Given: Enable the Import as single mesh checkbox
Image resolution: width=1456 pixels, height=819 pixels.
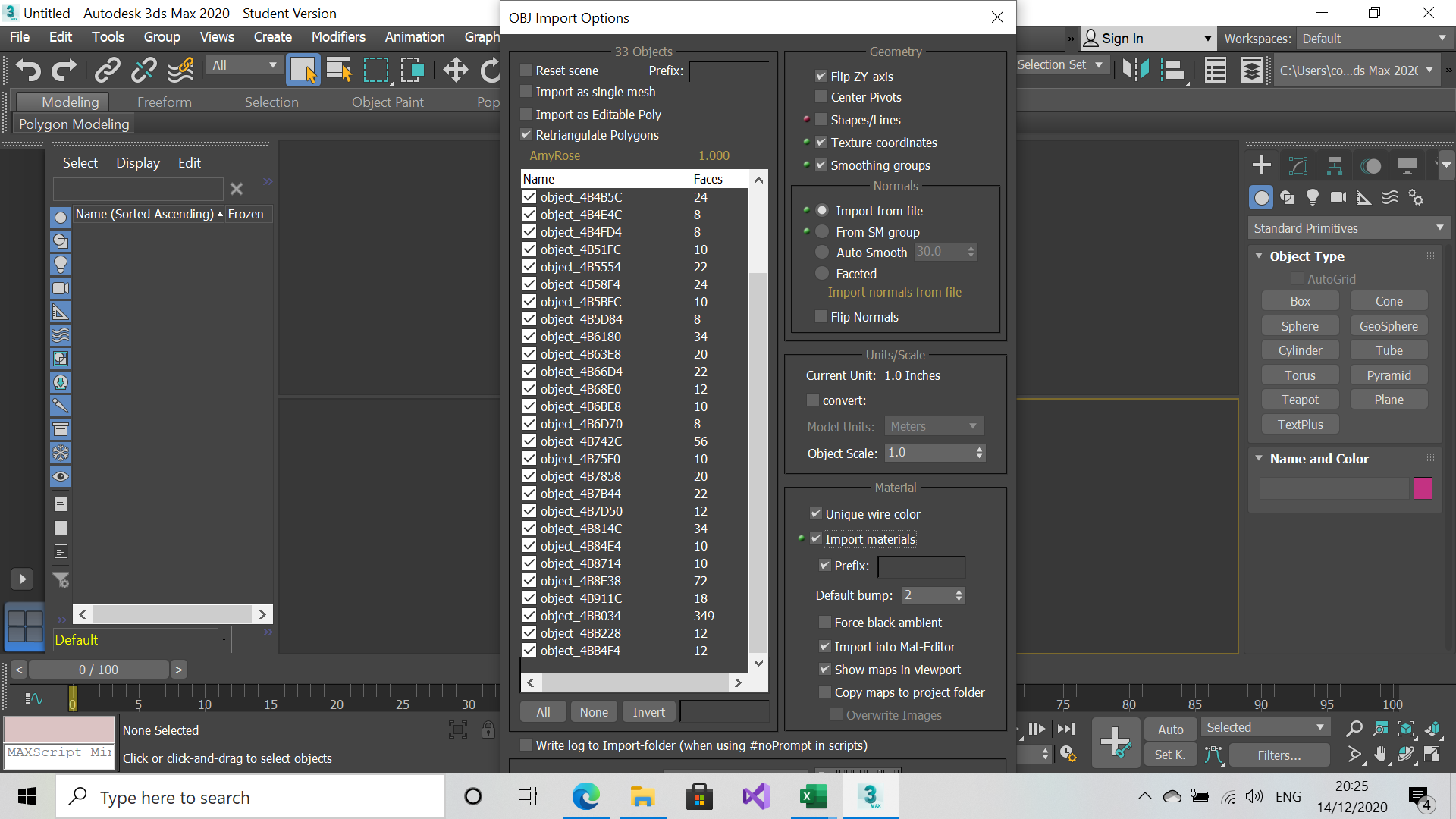Looking at the screenshot, I should tap(526, 91).
